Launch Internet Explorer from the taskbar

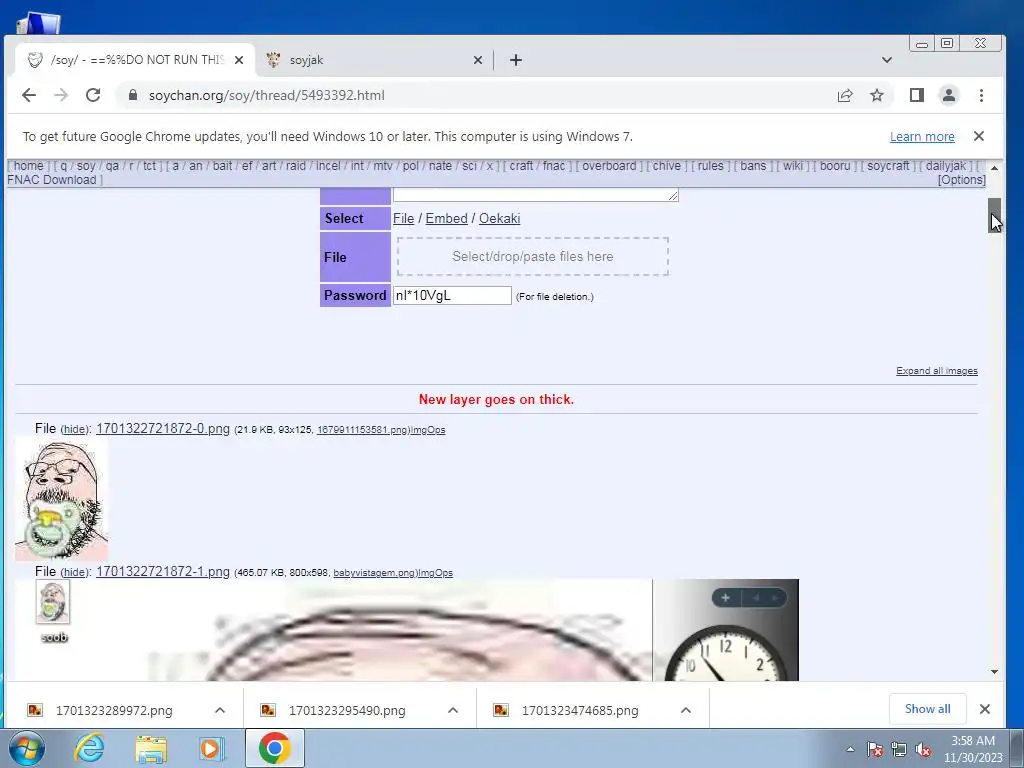point(89,748)
